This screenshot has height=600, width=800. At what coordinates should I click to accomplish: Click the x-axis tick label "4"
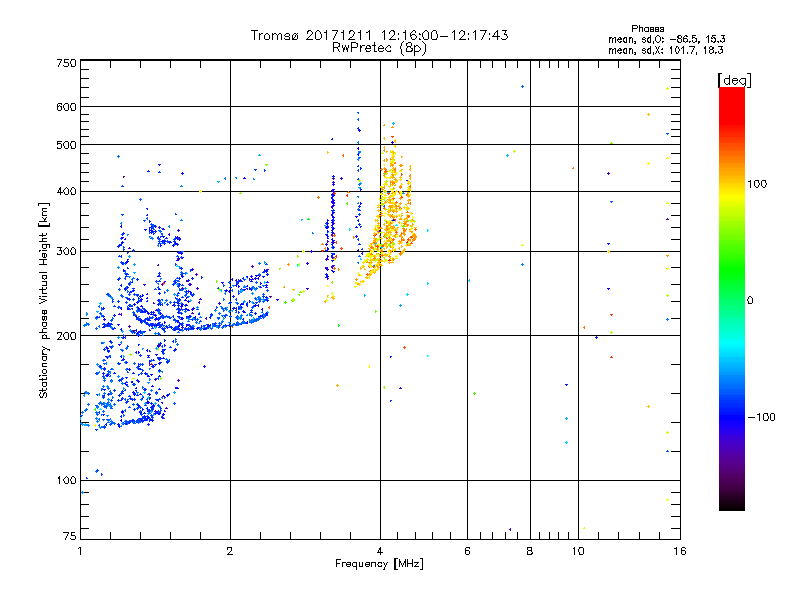click(380, 551)
